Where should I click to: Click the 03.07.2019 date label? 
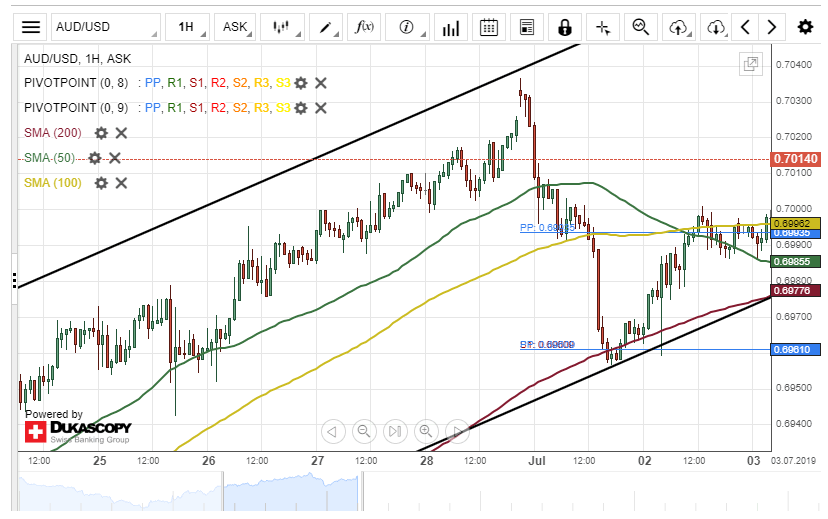coord(793,461)
